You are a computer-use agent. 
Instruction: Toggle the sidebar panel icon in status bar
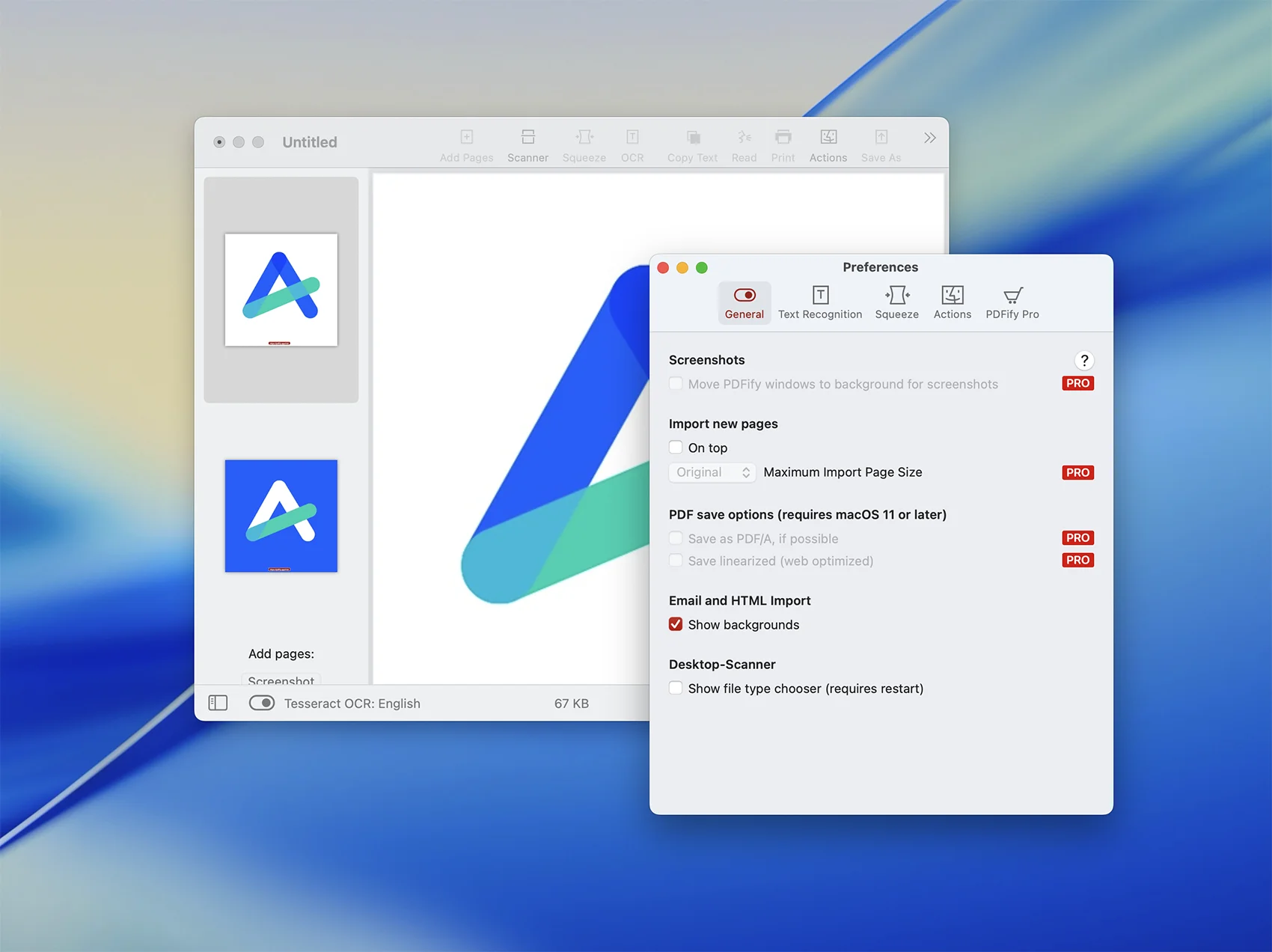[218, 703]
